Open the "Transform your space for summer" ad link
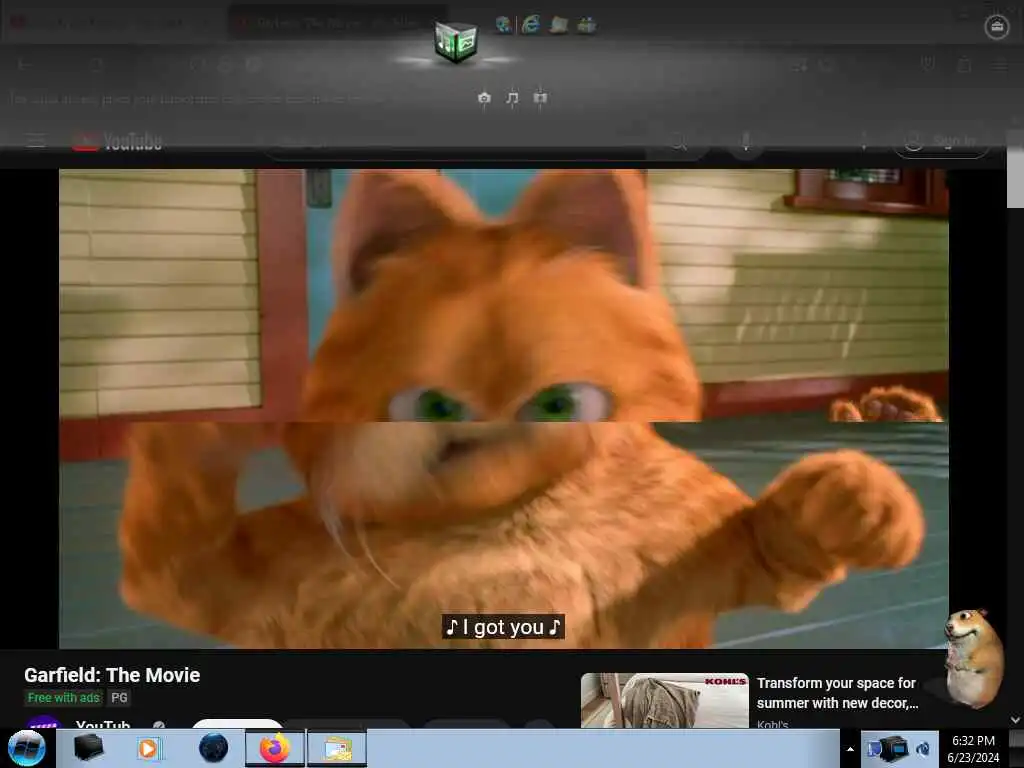Viewport: 1024px width, 768px height. (x=837, y=693)
